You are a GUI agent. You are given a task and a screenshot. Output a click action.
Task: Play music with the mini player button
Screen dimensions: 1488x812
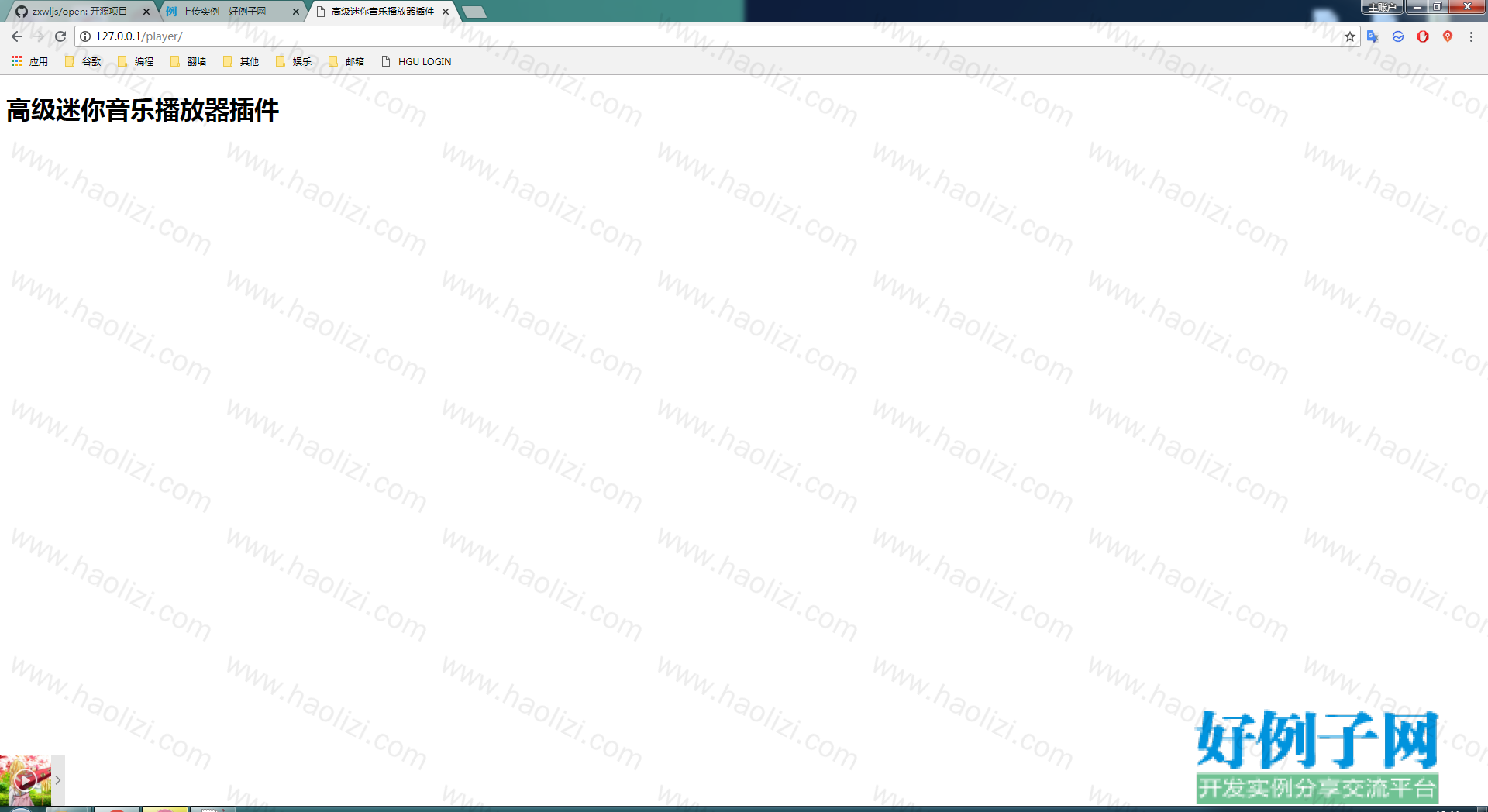tap(26, 779)
